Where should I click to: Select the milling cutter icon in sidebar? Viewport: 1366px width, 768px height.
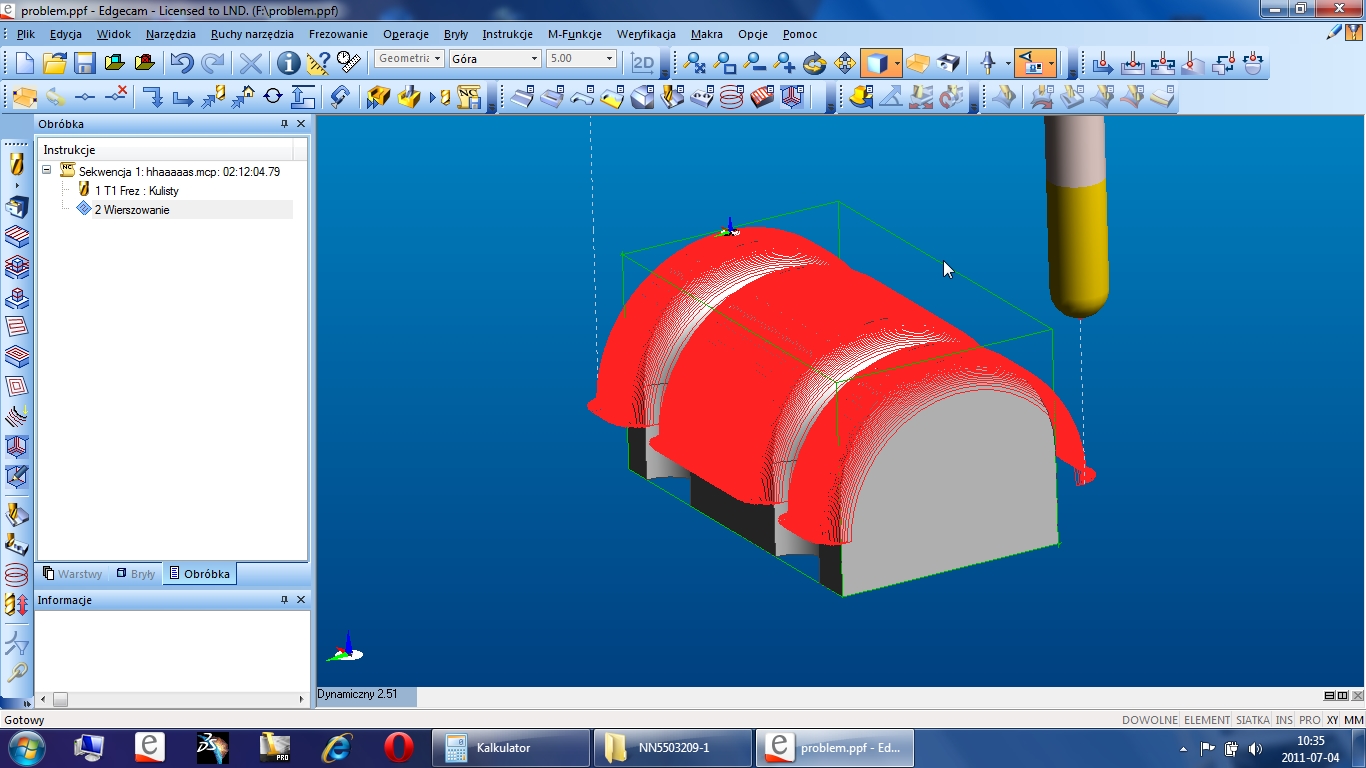coord(16,164)
